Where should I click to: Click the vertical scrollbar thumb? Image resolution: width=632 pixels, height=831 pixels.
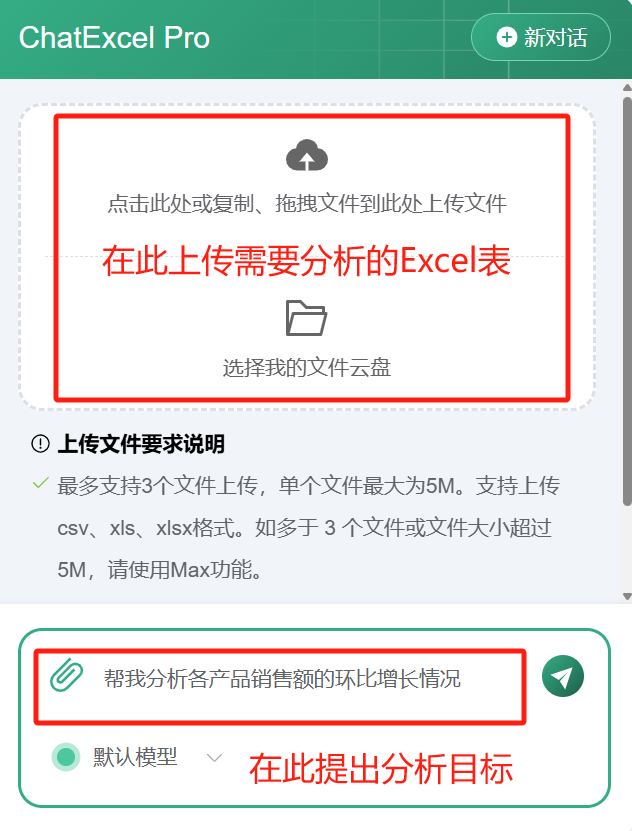point(627,301)
